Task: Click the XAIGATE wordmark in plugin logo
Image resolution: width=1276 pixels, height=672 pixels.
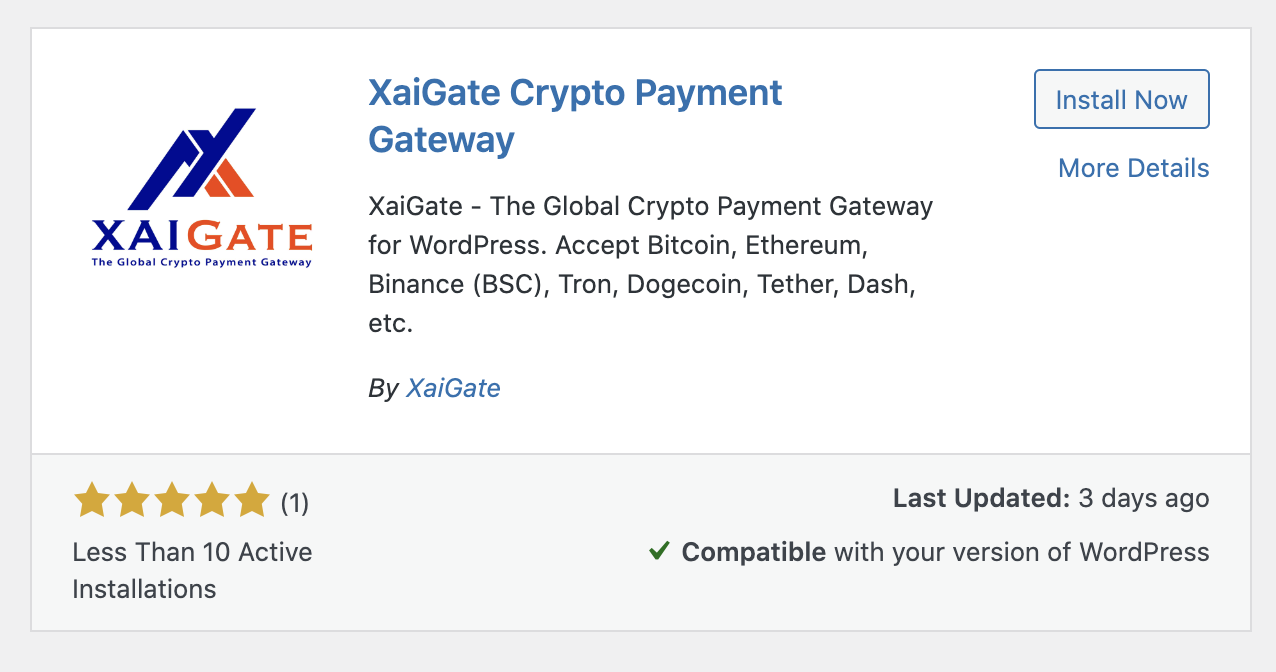Action: coord(202,236)
